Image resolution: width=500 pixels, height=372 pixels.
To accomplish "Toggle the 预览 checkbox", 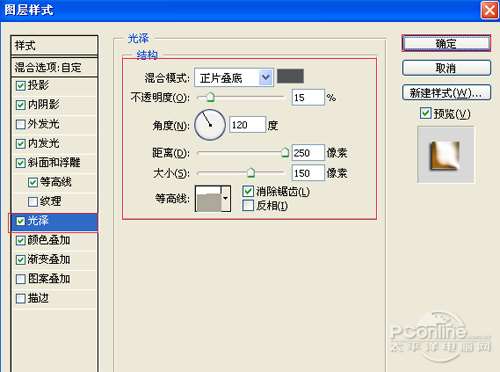I will point(425,113).
